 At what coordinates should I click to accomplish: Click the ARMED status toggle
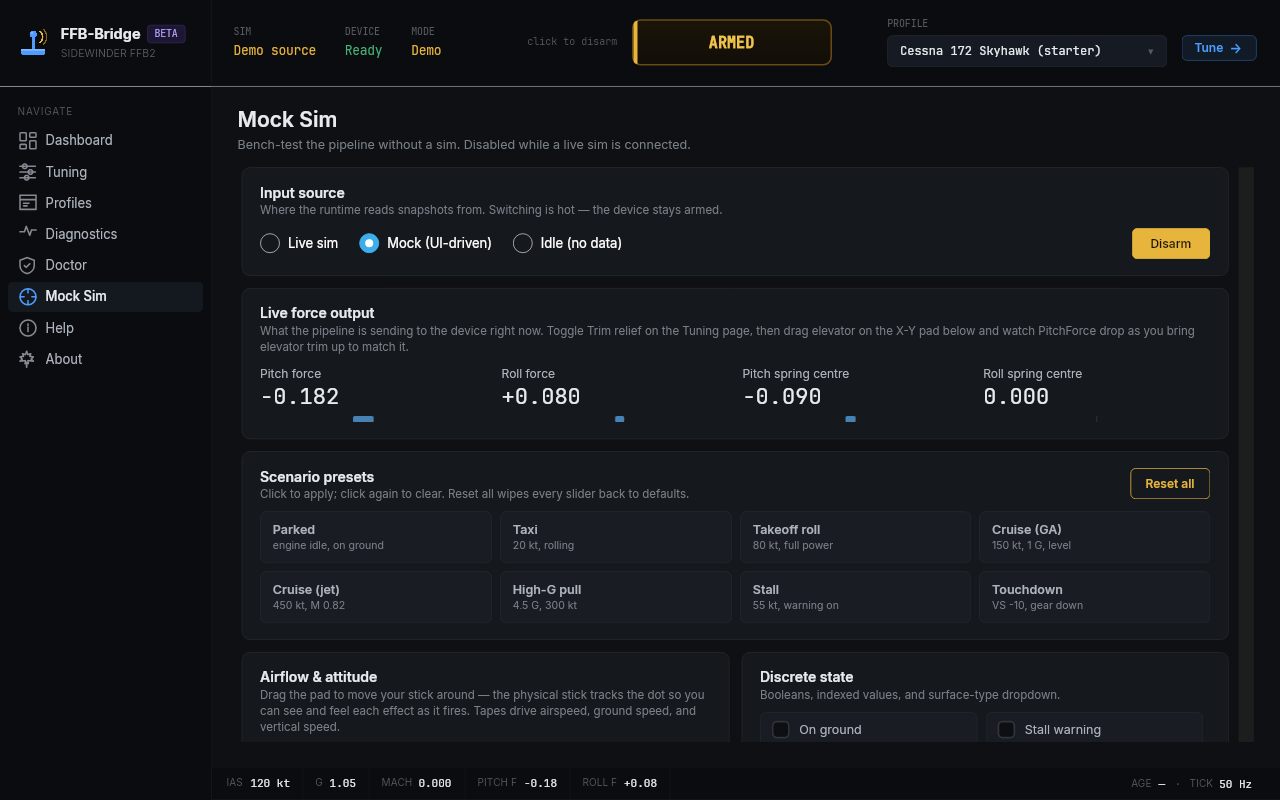pos(732,43)
